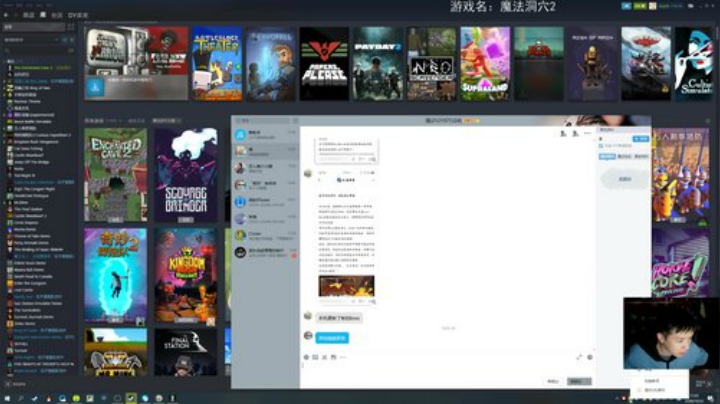Open the PAYDAY 2 game cover
This screenshot has height=404, width=720.
377,63
